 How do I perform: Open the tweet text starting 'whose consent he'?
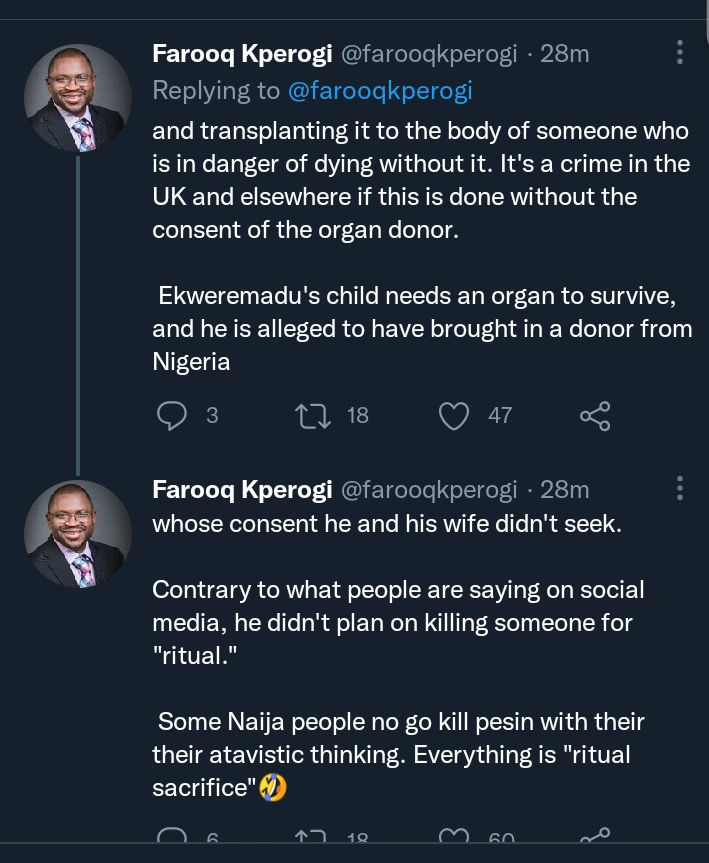tap(386, 525)
